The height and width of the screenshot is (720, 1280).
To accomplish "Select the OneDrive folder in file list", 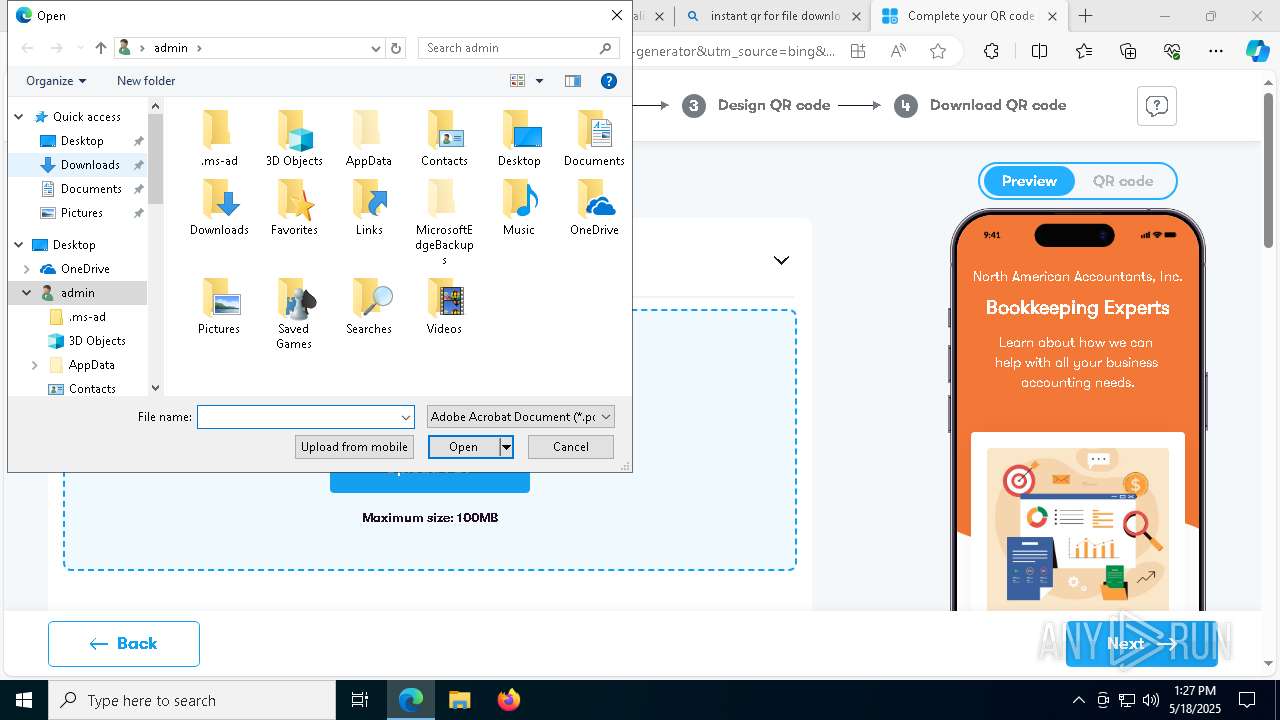I will (x=594, y=208).
